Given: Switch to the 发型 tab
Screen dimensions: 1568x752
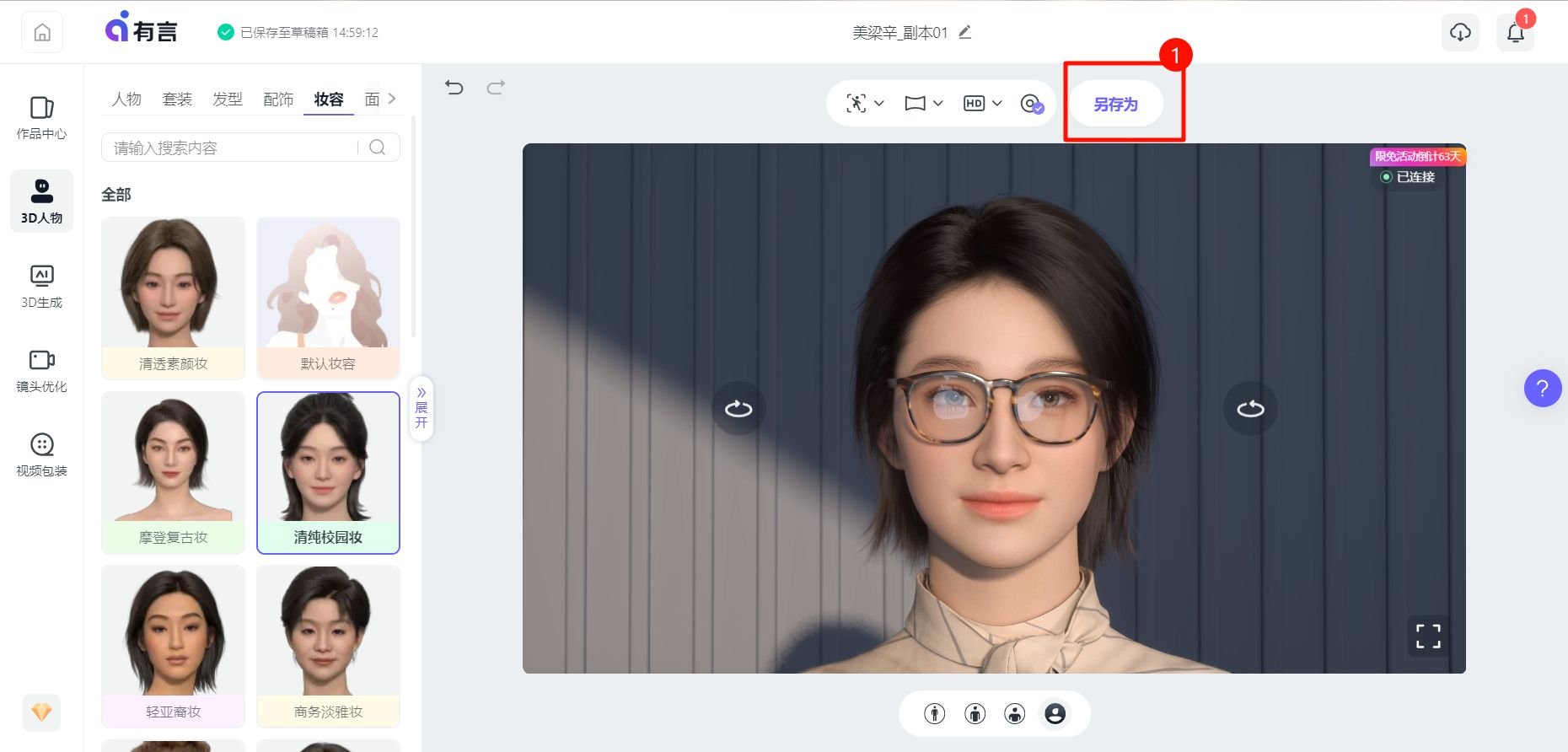Looking at the screenshot, I should tap(228, 99).
